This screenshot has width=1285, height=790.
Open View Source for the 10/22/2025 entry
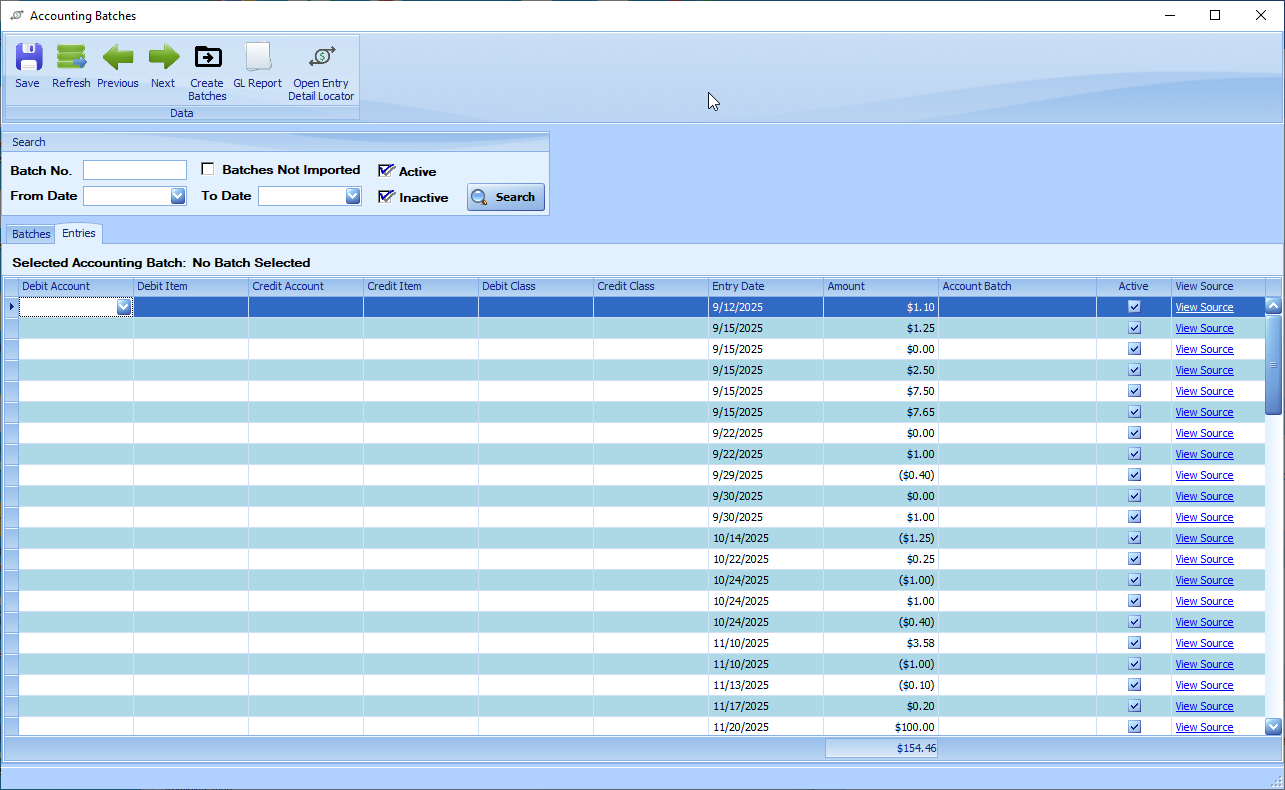(1204, 559)
